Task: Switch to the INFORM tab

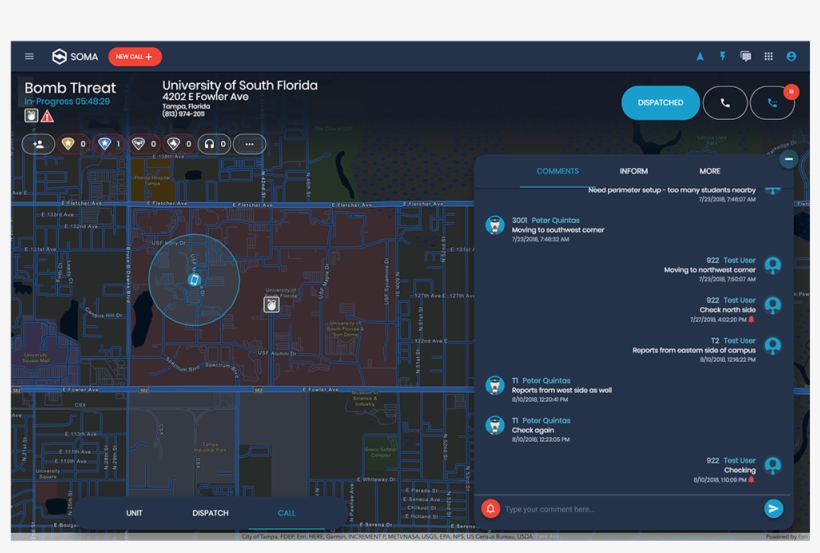Action: [634, 171]
